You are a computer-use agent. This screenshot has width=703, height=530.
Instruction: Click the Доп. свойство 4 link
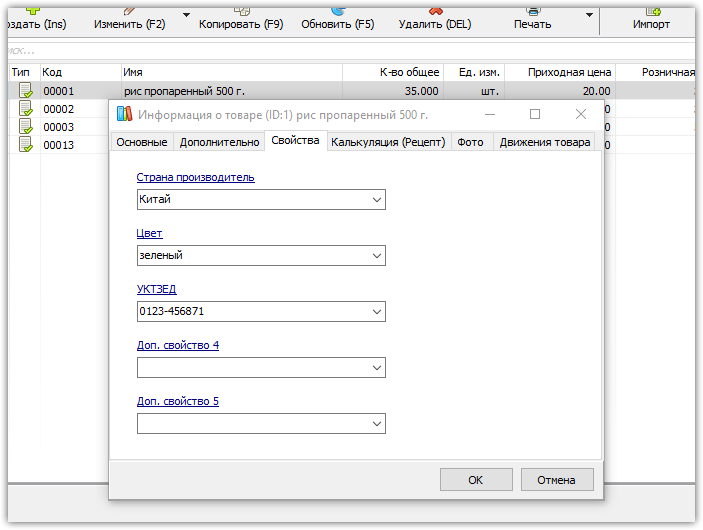point(178,345)
